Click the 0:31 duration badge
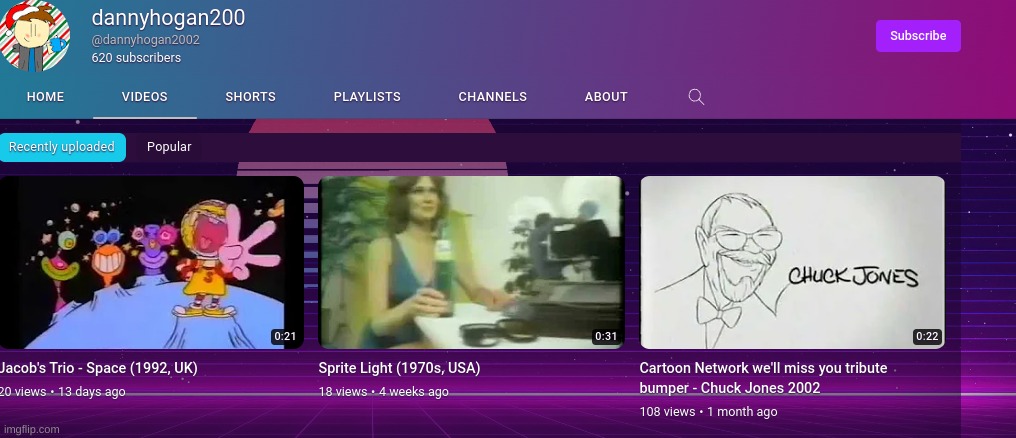1016x438 pixels. [606, 336]
